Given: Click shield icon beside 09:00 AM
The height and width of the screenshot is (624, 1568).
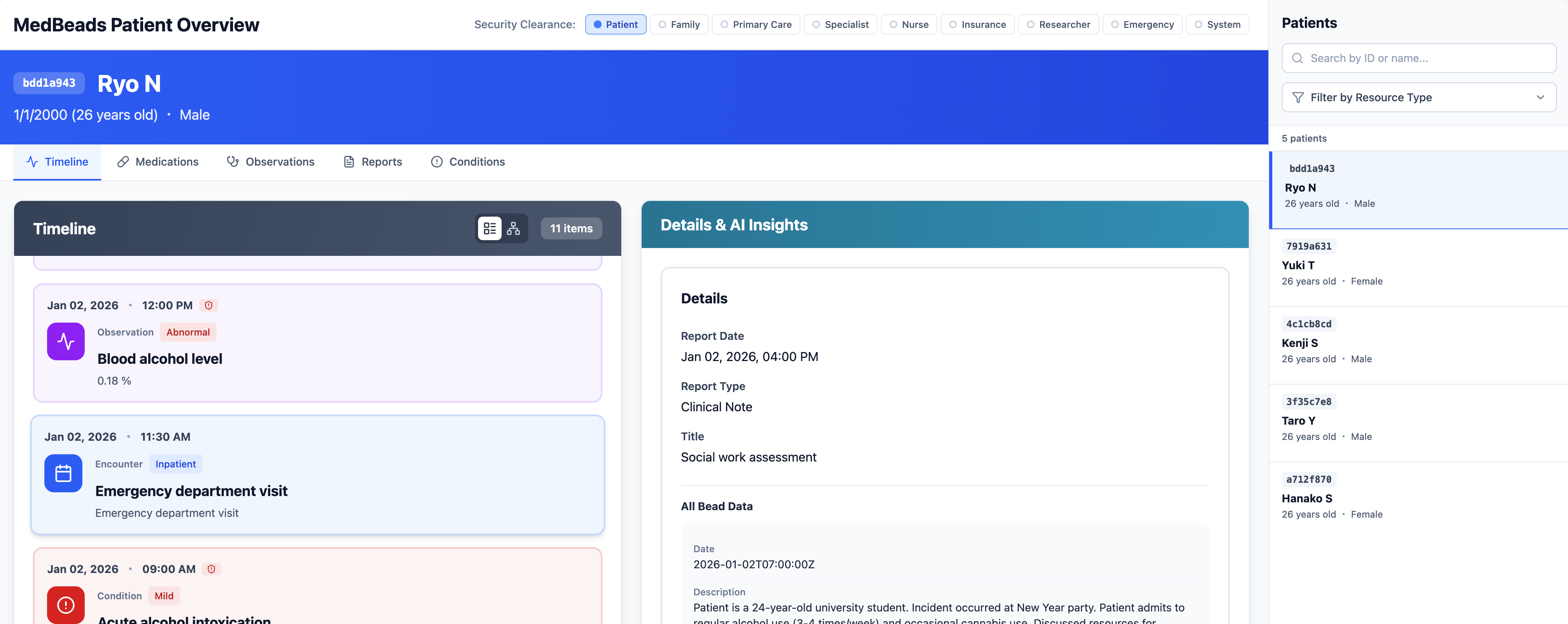Looking at the screenshot, I should pyautogui.click(x=211, y=569).
